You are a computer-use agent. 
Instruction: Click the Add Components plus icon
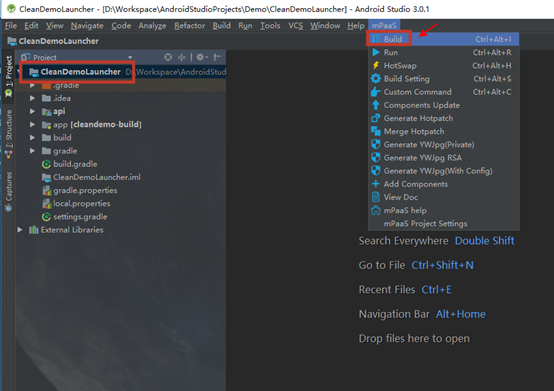point(376,184)
